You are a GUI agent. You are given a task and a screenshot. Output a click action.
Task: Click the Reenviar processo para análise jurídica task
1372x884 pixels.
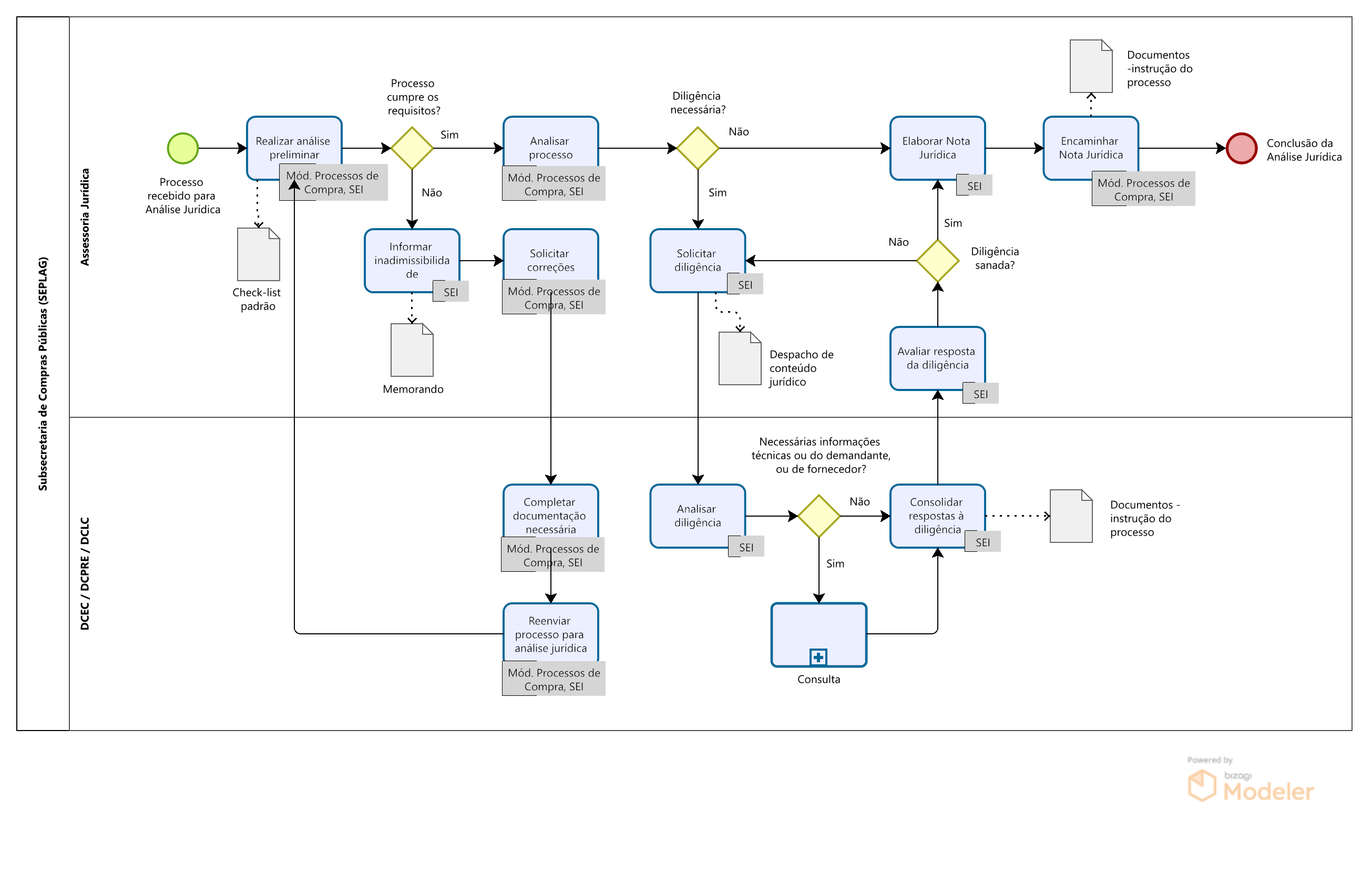(x=550, y=633)
